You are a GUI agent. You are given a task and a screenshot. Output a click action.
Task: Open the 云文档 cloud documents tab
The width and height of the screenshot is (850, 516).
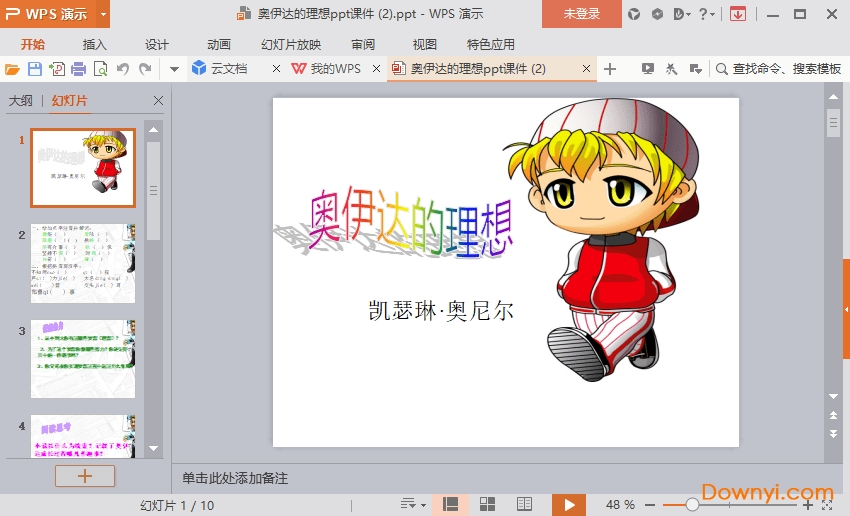coord(229,68)
